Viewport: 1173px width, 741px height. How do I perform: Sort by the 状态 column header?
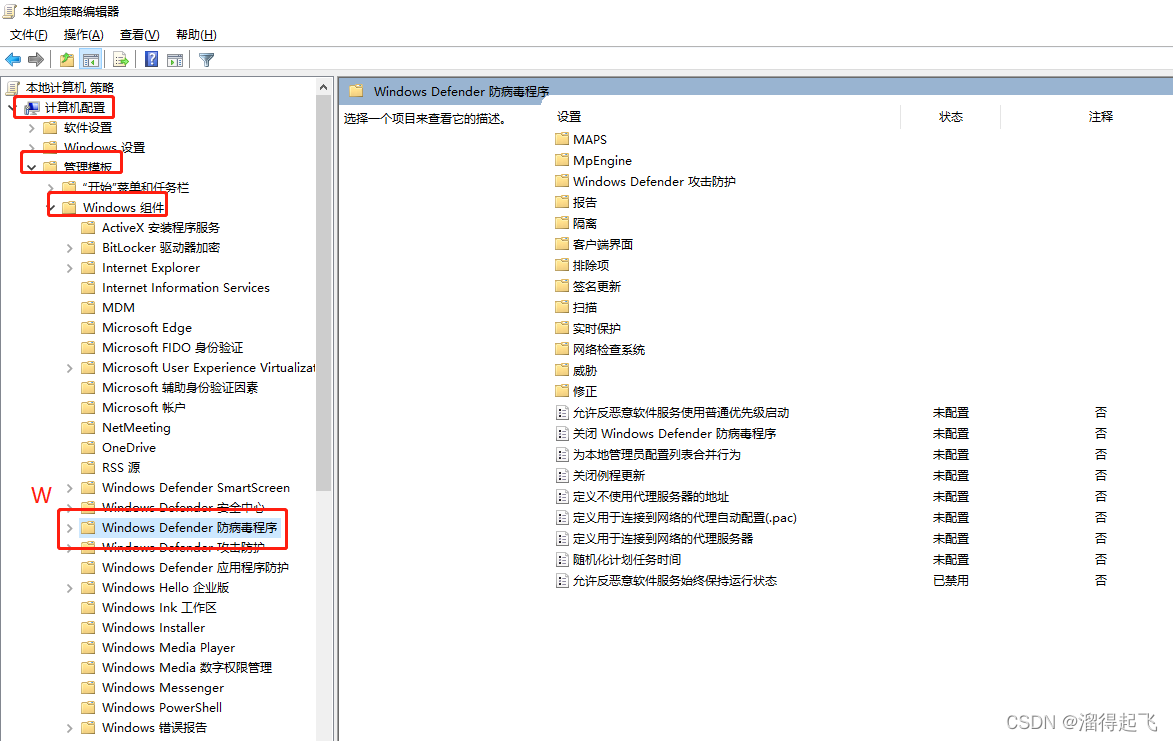click(951, 117)
